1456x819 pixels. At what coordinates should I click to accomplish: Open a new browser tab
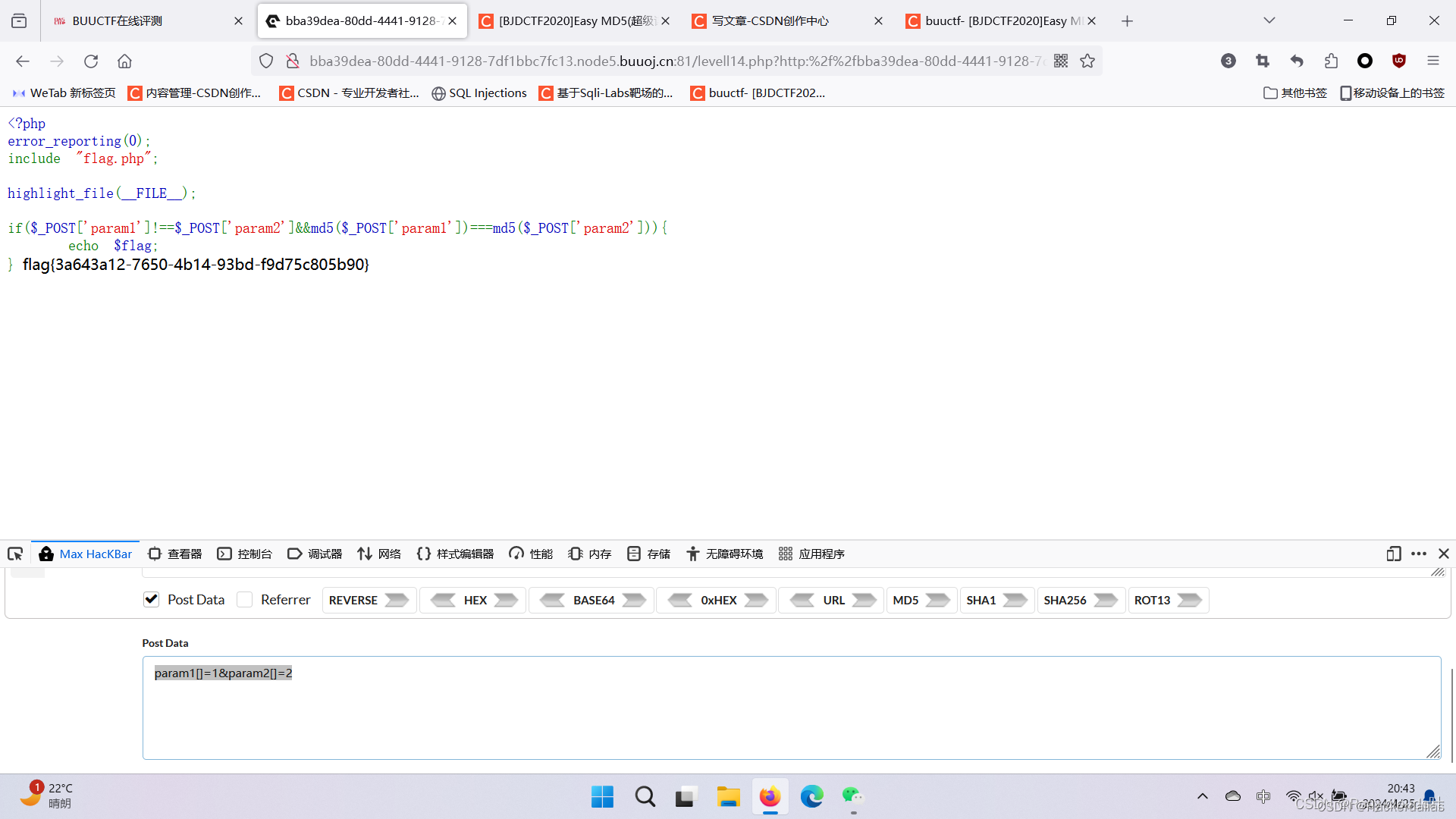(1127, 20)
